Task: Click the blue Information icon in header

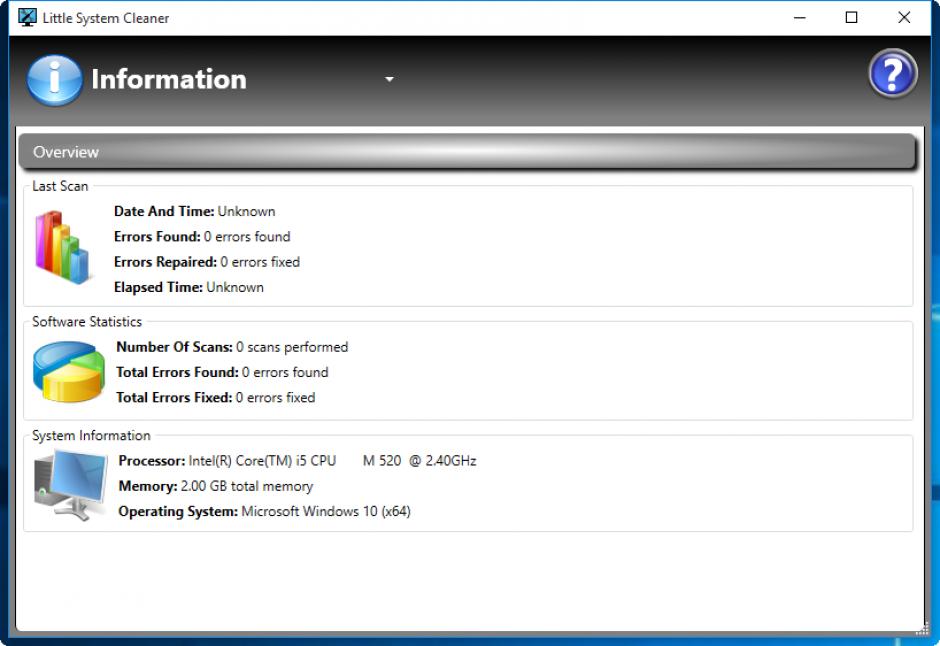Action: coord(54,80)
